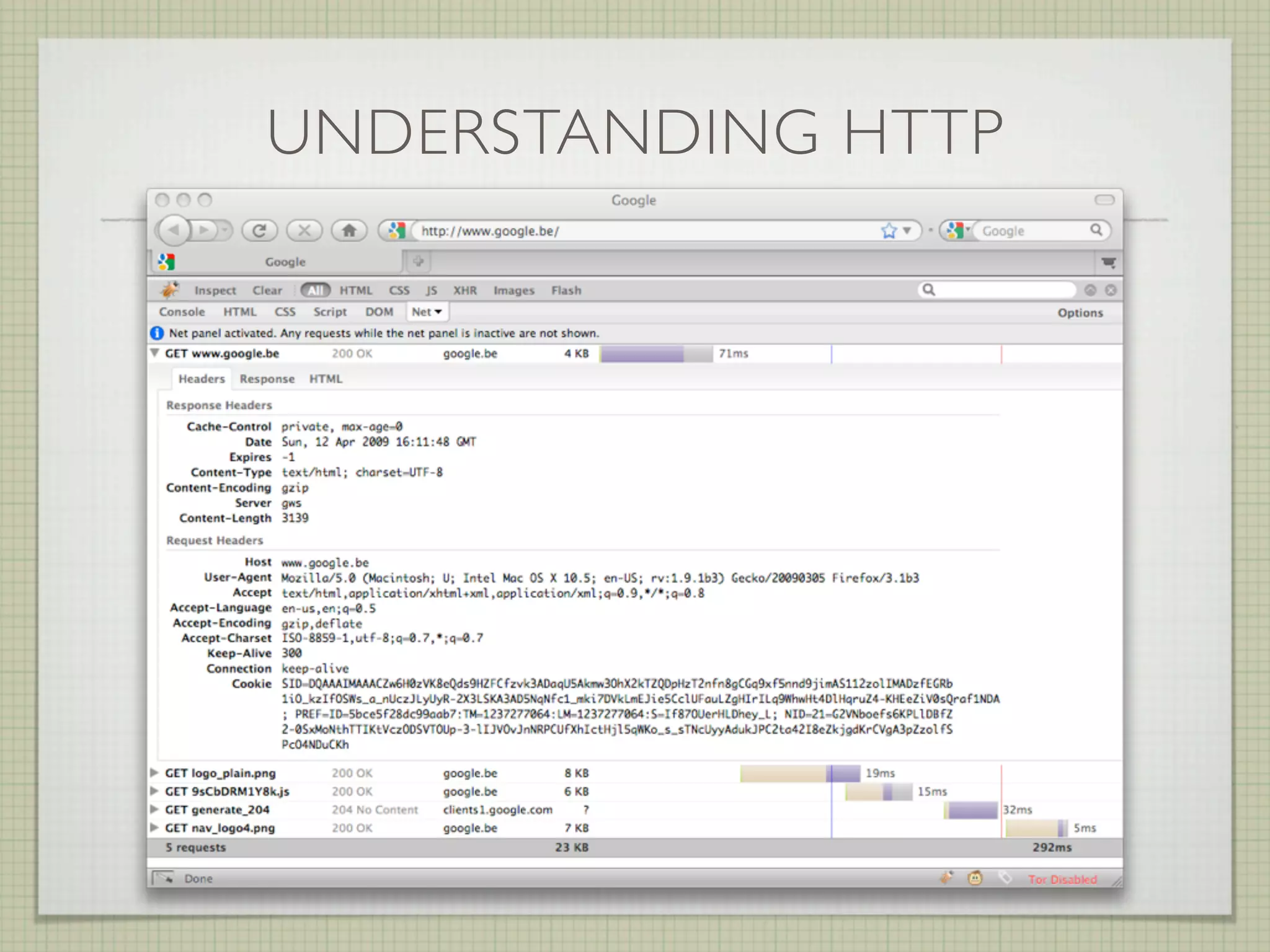
Task: Filter net requests by XHR
Action: [x=465, y=290]
